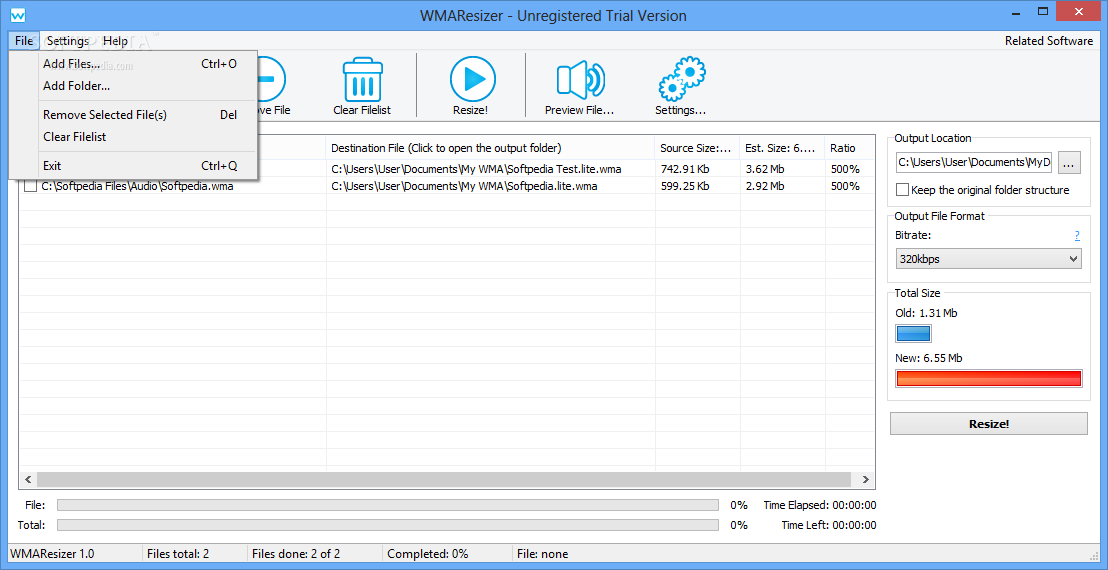Click the horizontal scrollbar thumb in the file list

tap(444, 480)
